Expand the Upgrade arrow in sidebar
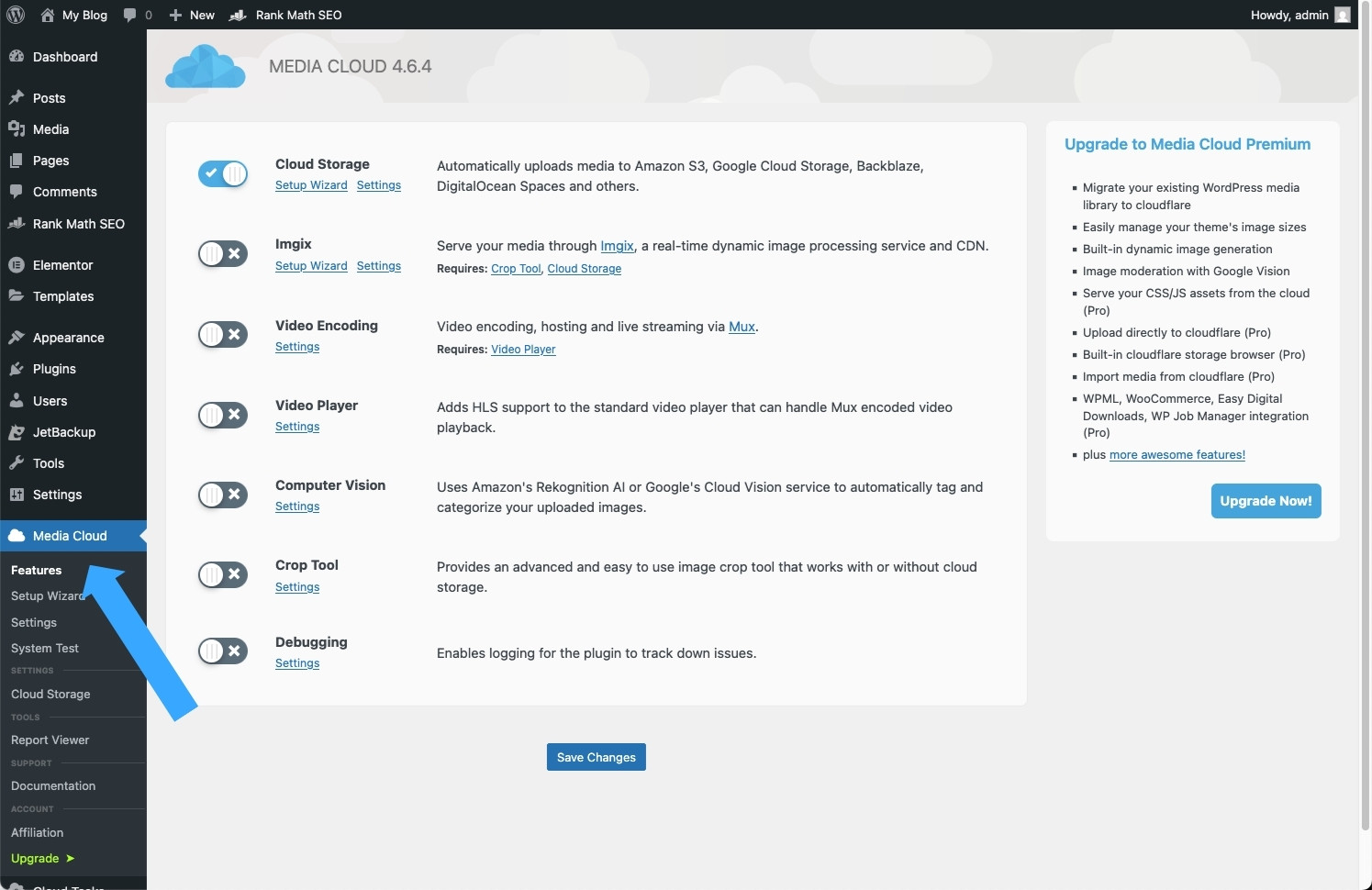The image size is (1372, 890). click(70, 859)
